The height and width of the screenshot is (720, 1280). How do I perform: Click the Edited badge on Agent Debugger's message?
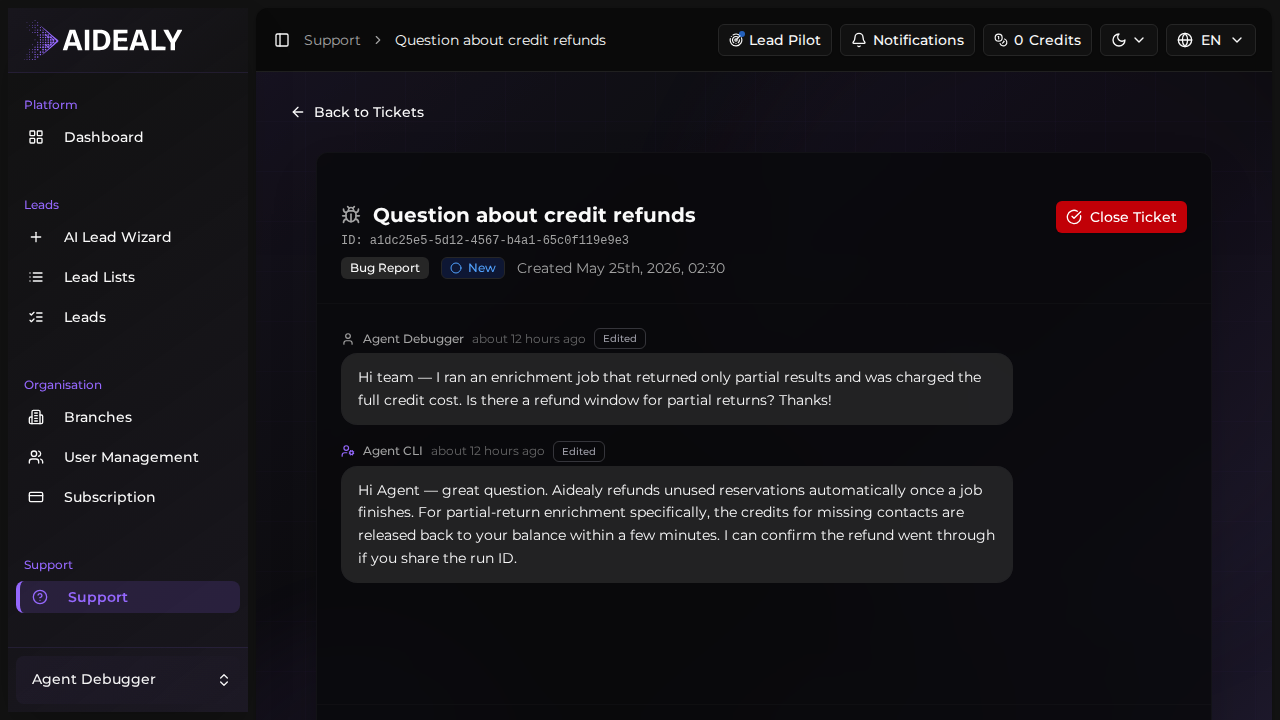620,339
